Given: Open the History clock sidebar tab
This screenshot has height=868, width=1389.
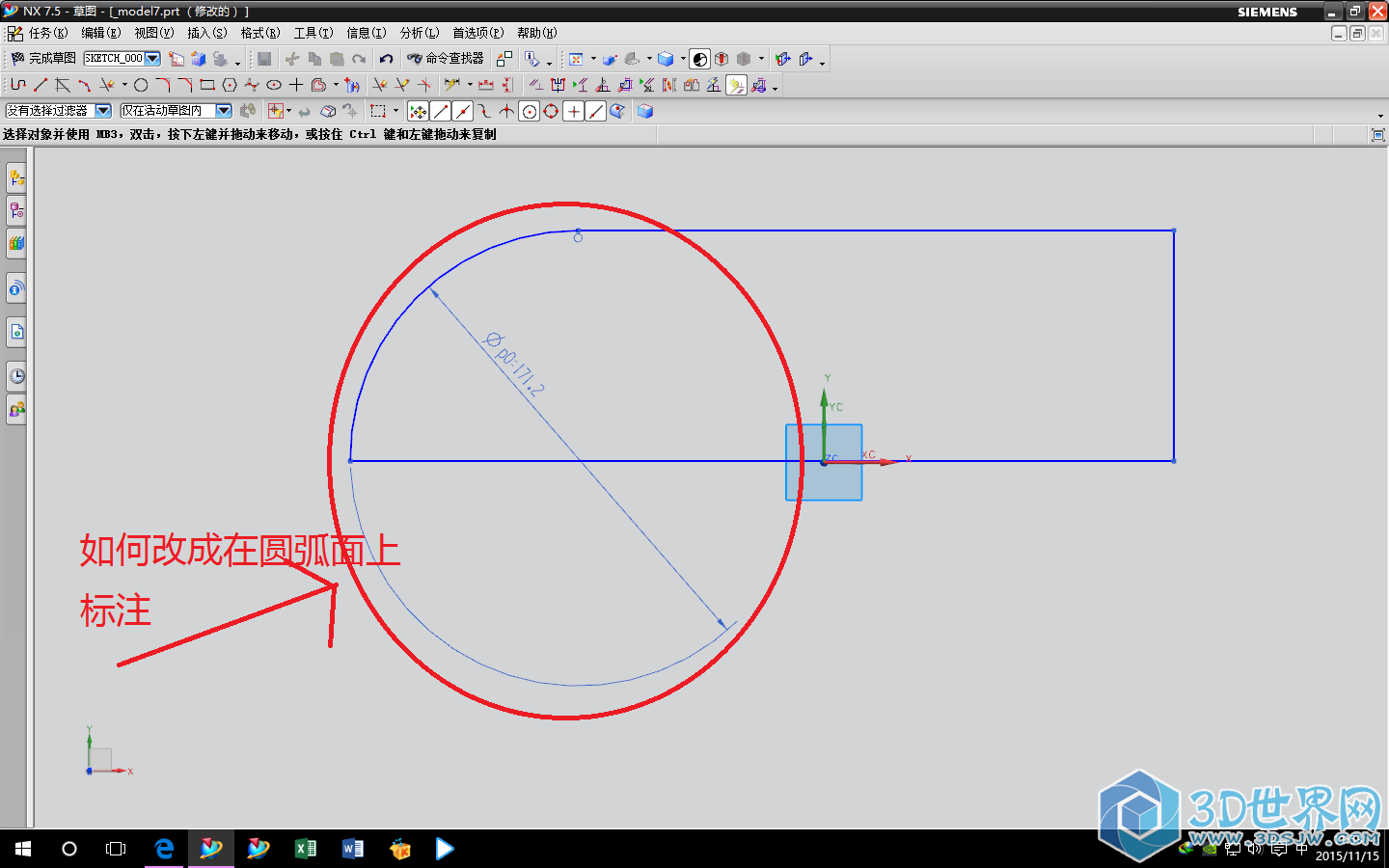Looking at the screenshot, I should click(x=16, y=376).
